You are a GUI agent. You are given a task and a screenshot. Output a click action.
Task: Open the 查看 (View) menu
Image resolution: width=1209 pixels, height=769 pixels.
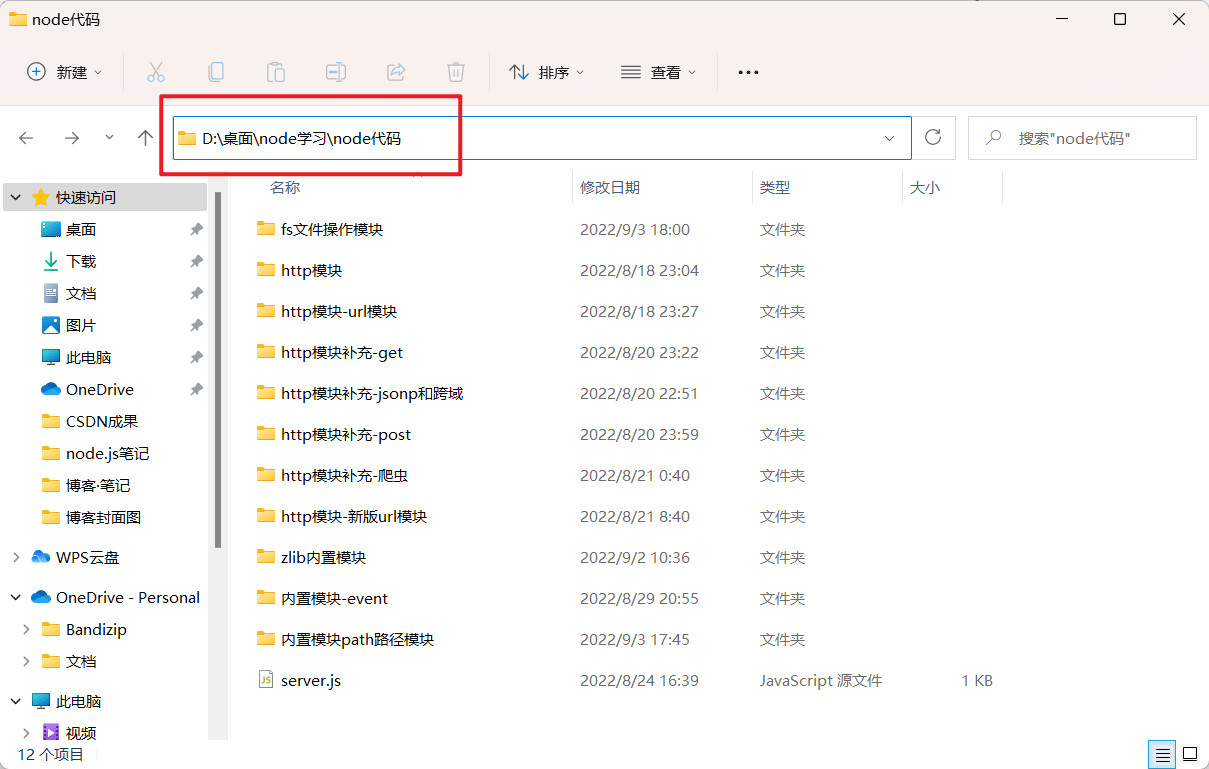(x=658, y=72)
